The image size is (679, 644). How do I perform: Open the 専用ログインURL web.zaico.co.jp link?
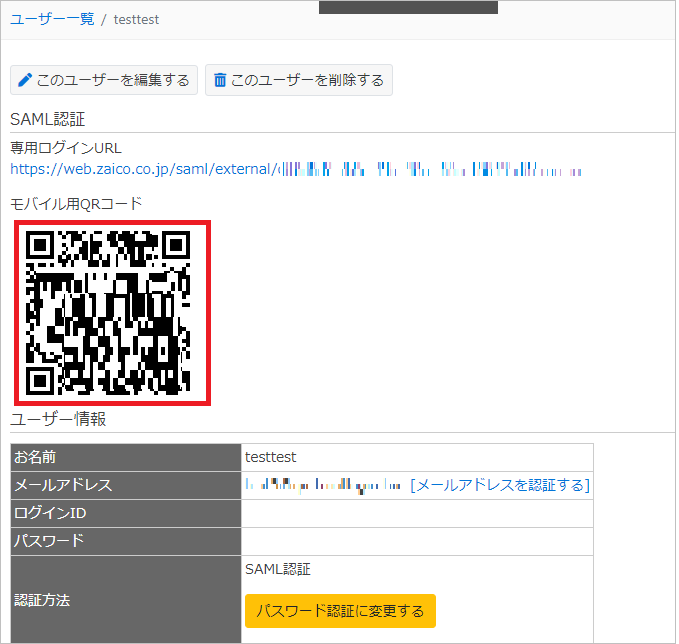296,169
